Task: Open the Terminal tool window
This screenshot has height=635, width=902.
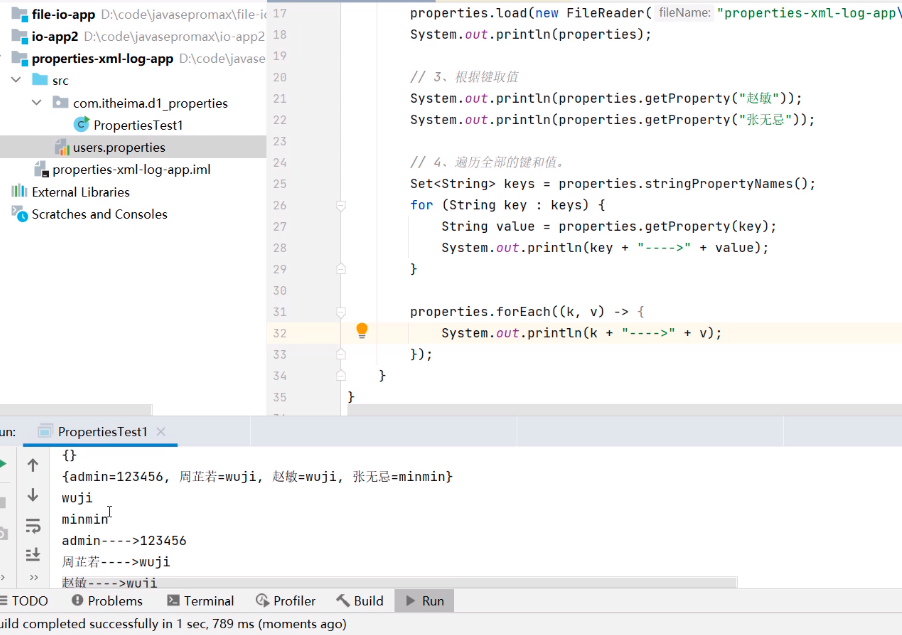Action: click(x=200, y=601)
